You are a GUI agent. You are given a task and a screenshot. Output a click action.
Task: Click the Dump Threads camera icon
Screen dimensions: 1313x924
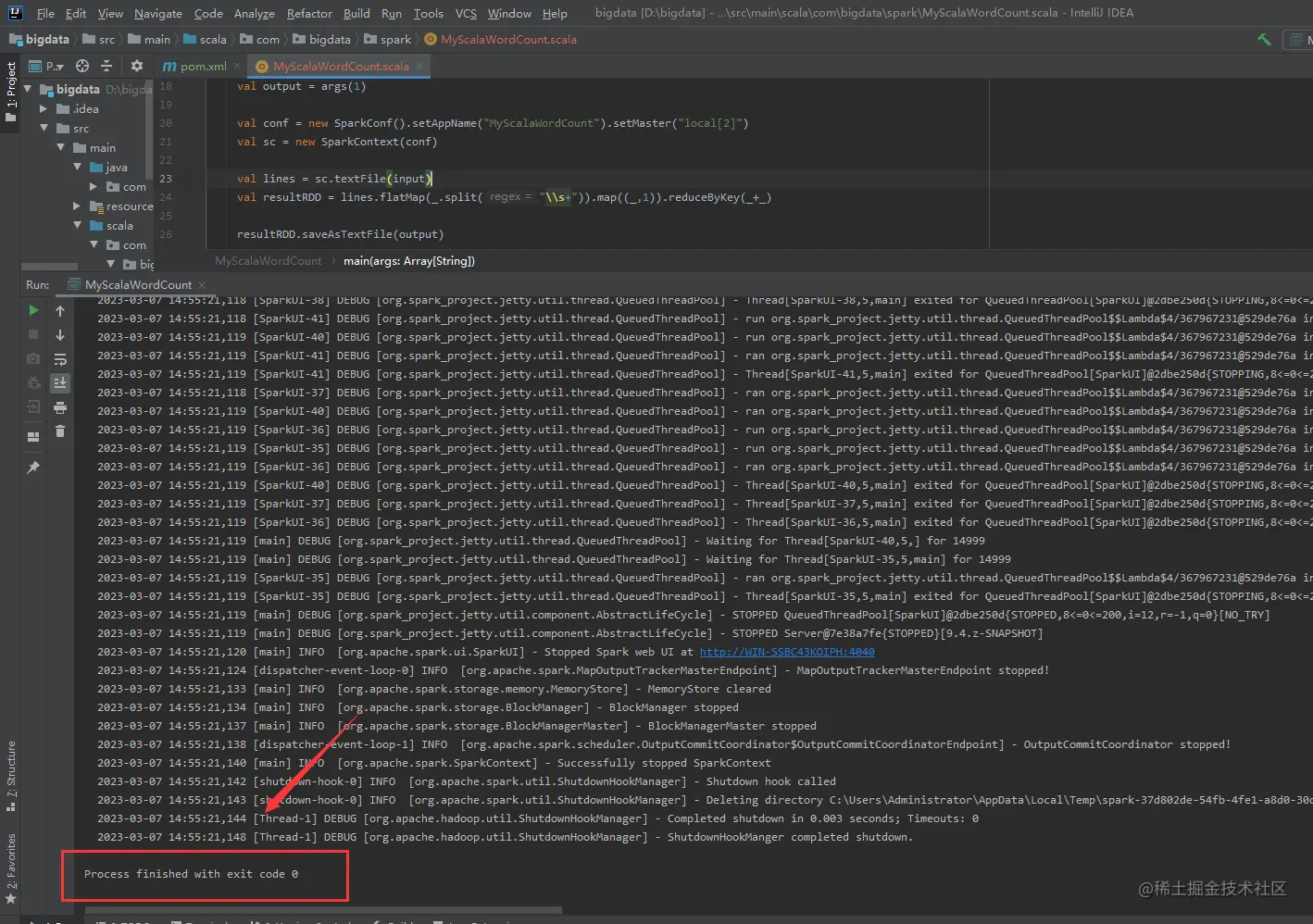pyautogui.click(x=33, y=358)
